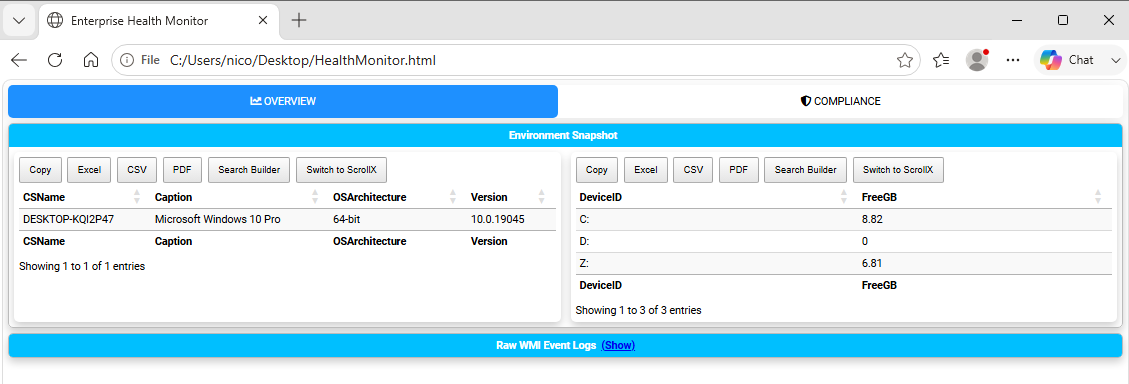Export the disk table to Excel
The height and width of the screenshot is (384, 1129).
pos(646,170)
